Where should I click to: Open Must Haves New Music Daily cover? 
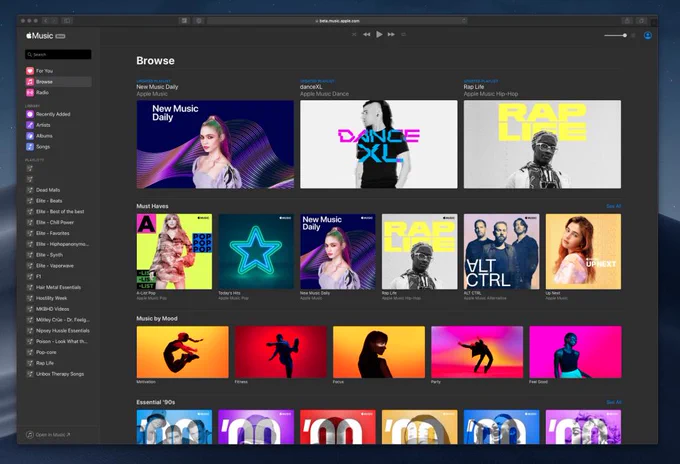[338, 252]
